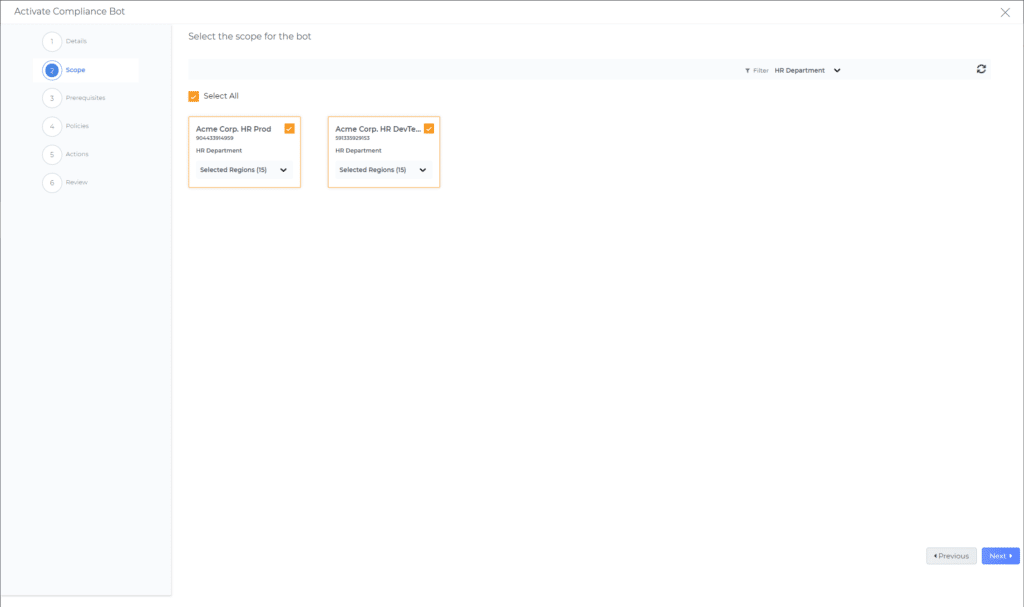
Task: Click the refresh icon in filter bar
Action: tap(981, 69)
